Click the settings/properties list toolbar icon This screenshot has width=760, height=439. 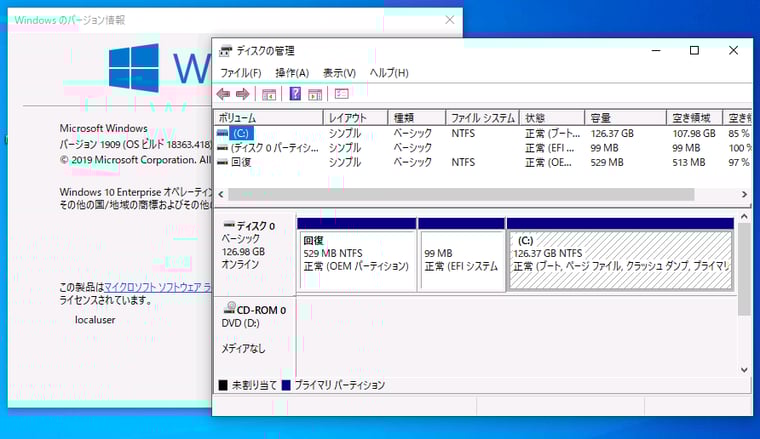point(342,94)
